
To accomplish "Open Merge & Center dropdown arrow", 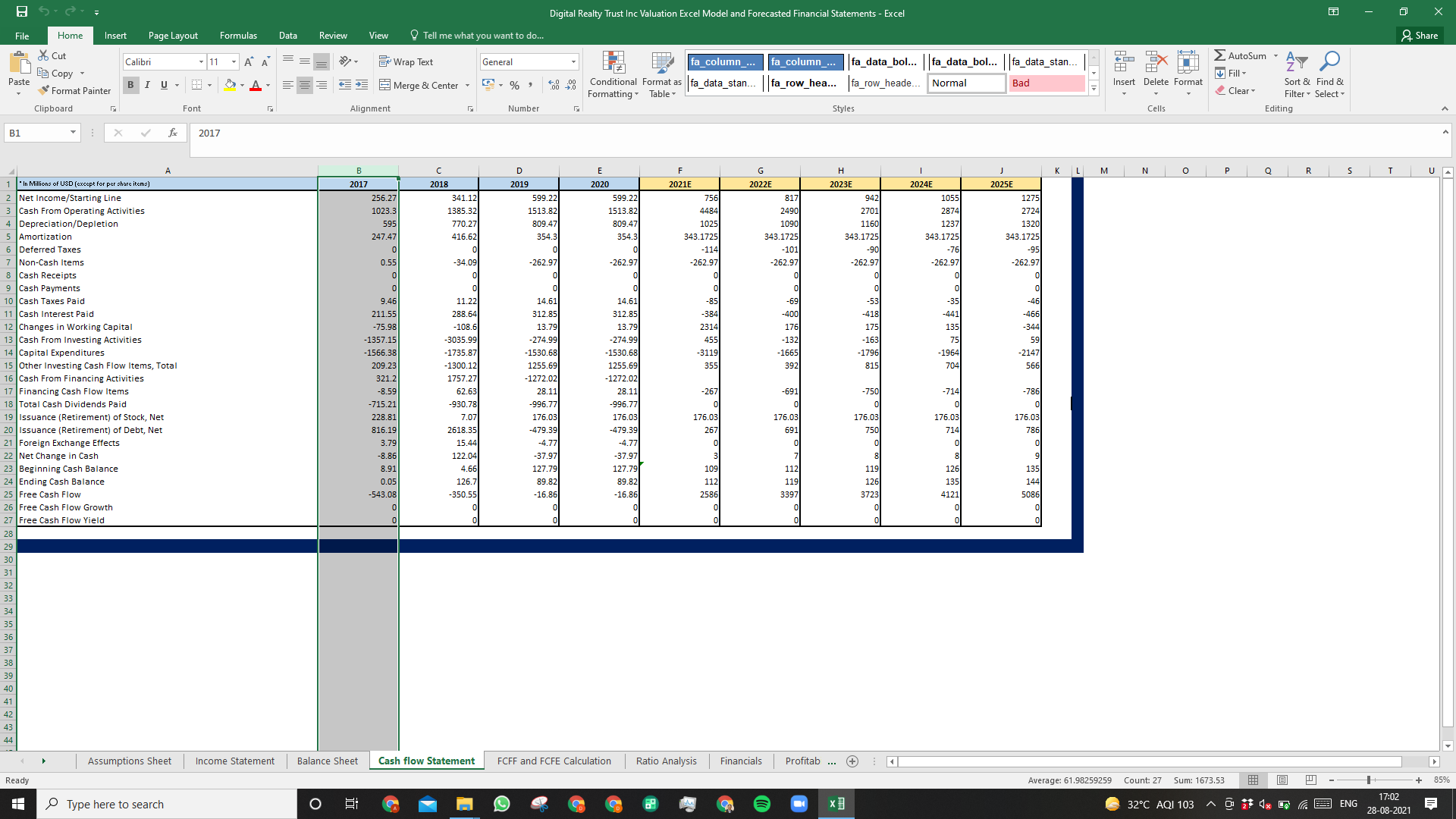I will click(467, 86).
